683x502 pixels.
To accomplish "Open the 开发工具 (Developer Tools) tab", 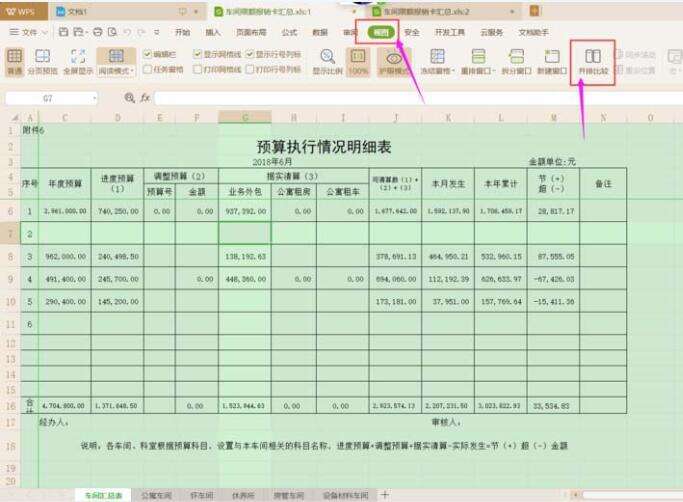I will point(450,32).
